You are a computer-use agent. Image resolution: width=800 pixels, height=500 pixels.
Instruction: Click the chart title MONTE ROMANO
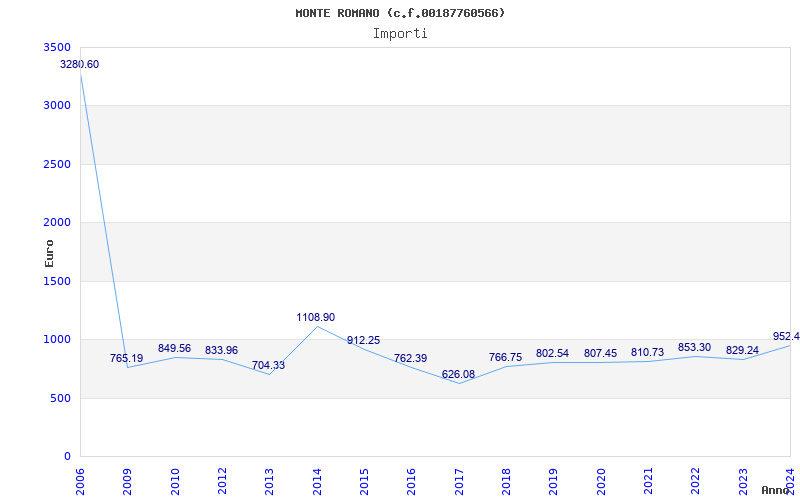(x=400, y=13)
